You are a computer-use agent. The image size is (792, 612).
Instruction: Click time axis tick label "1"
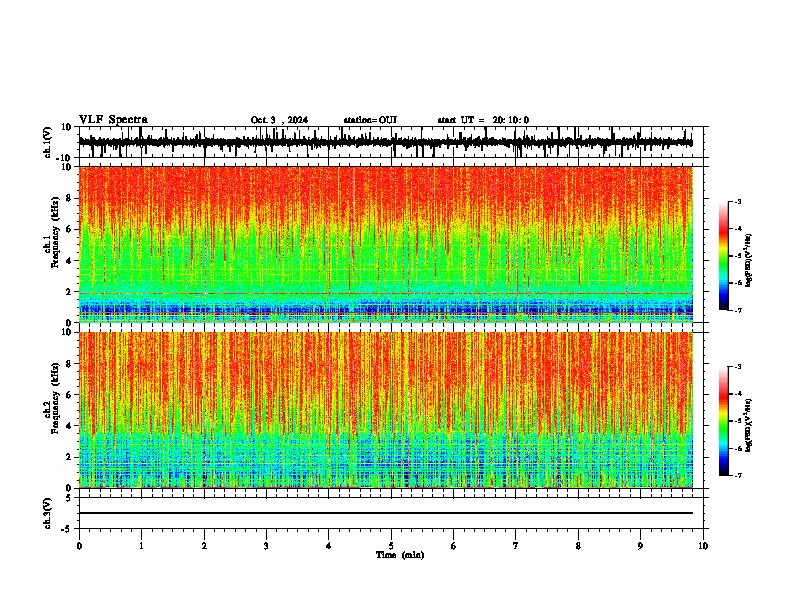pos(141,546)
